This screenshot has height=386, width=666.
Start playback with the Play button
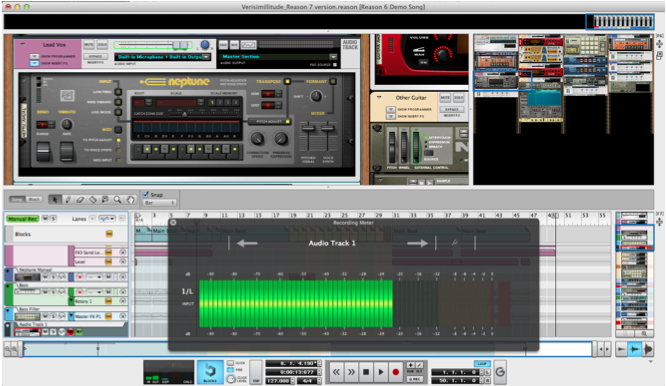(381, 372)
